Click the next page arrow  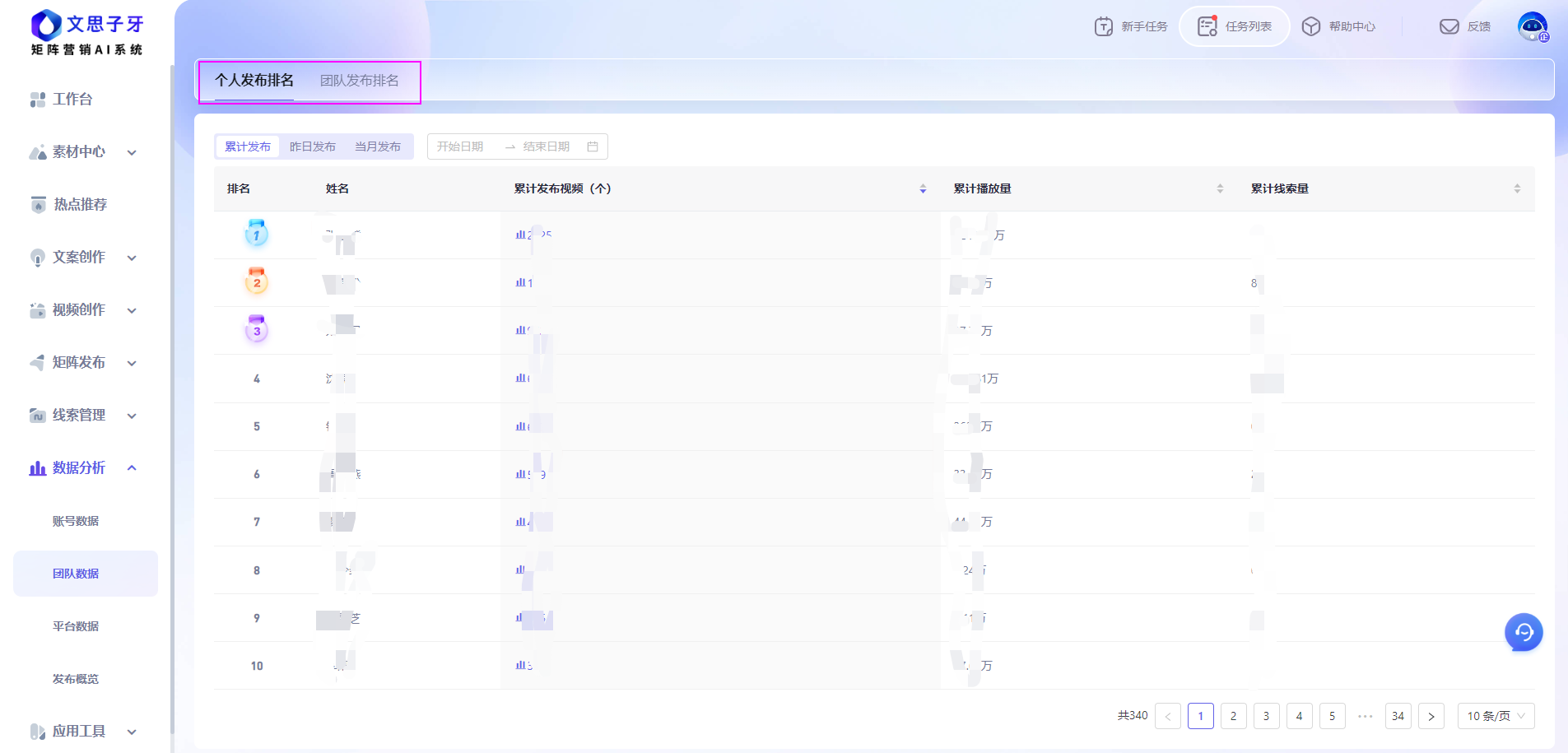1431,716
